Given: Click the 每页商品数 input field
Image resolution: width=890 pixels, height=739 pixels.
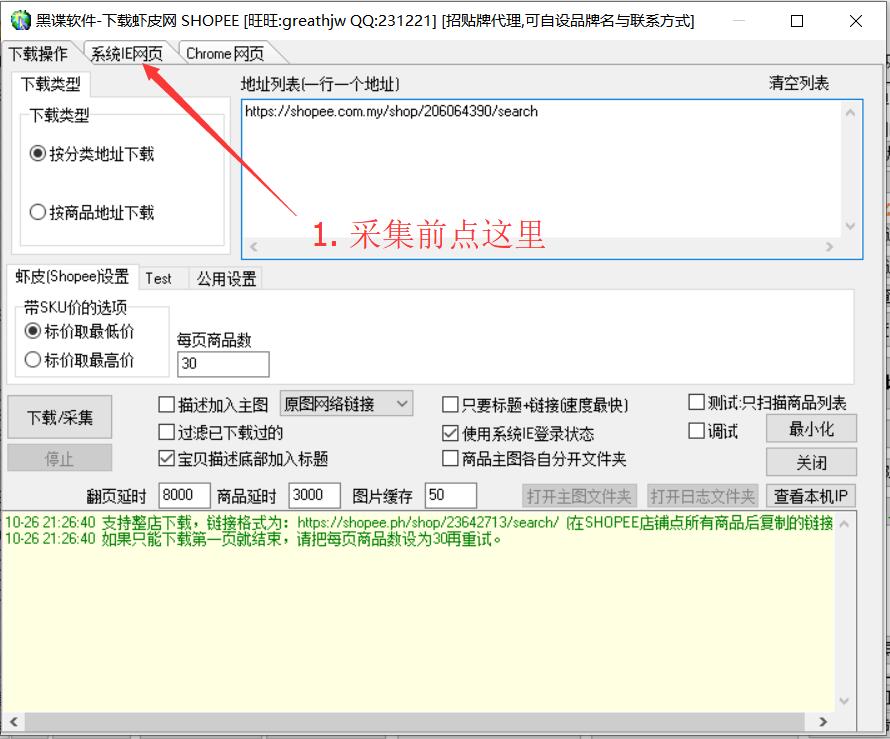Looking at the screenshot, I should [223, 364].
